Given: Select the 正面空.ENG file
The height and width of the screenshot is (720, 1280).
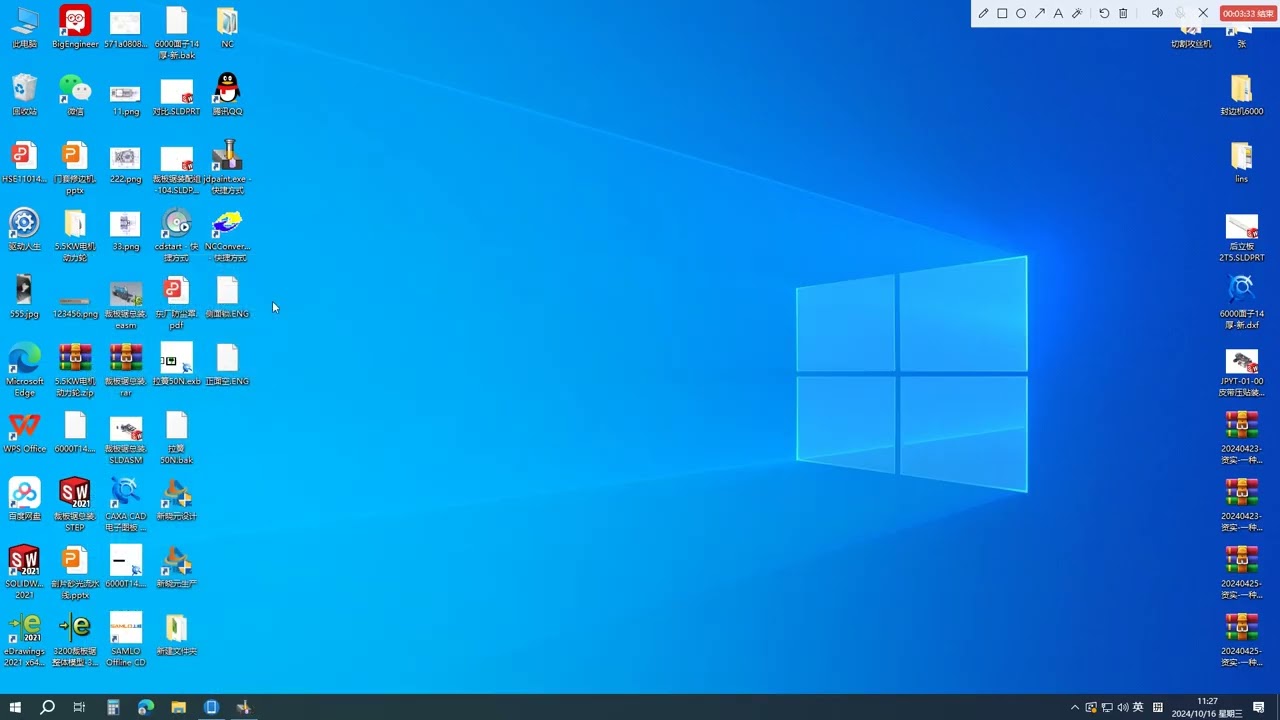Looking at the screenshot, I should [x=227, y=365].
